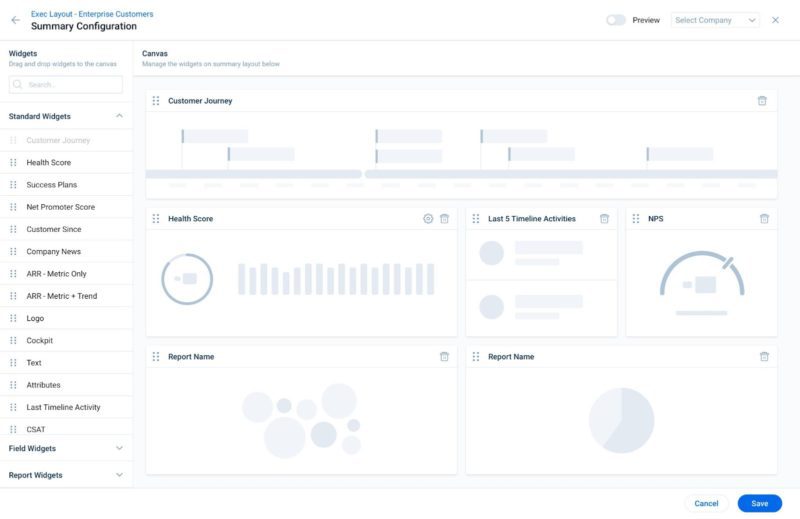Delete the Health Score widget
The height and width of the screenshot is (519, 800).
coord(445,219)
